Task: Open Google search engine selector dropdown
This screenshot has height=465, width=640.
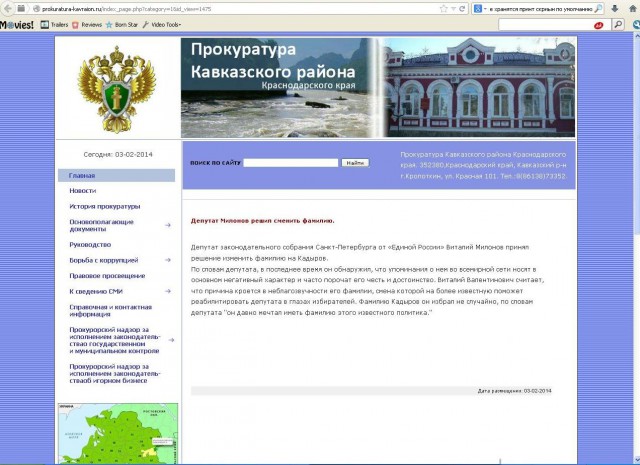Action: (x=480, y=9)
